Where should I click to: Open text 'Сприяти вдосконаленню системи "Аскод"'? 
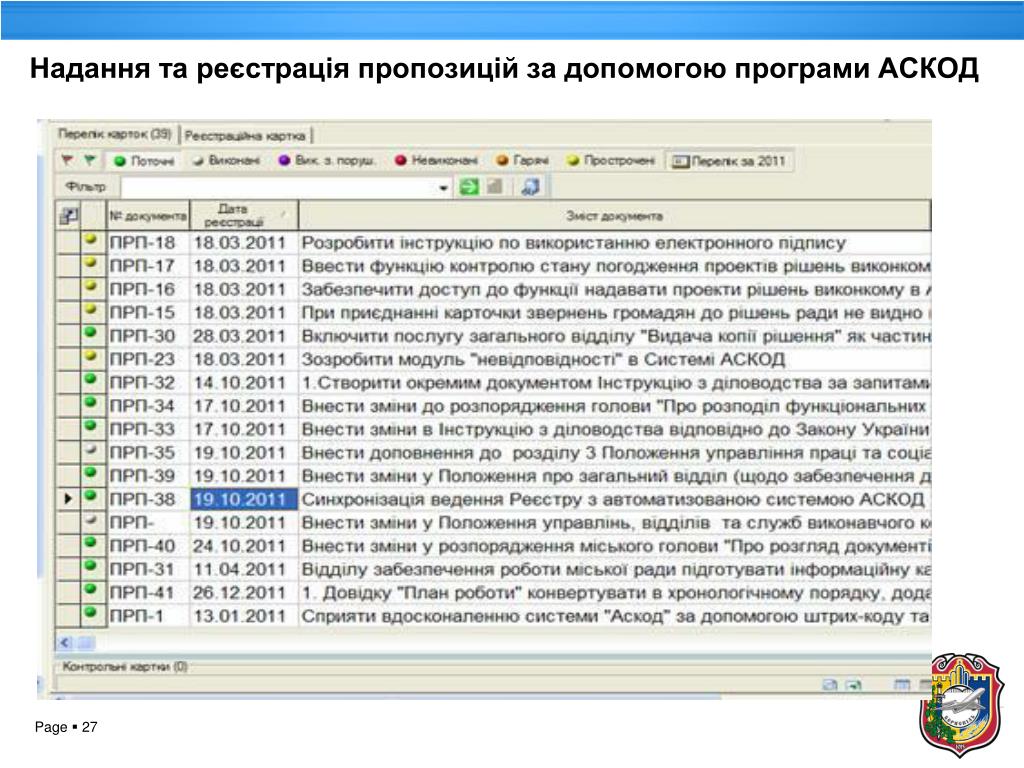point(486,616)
